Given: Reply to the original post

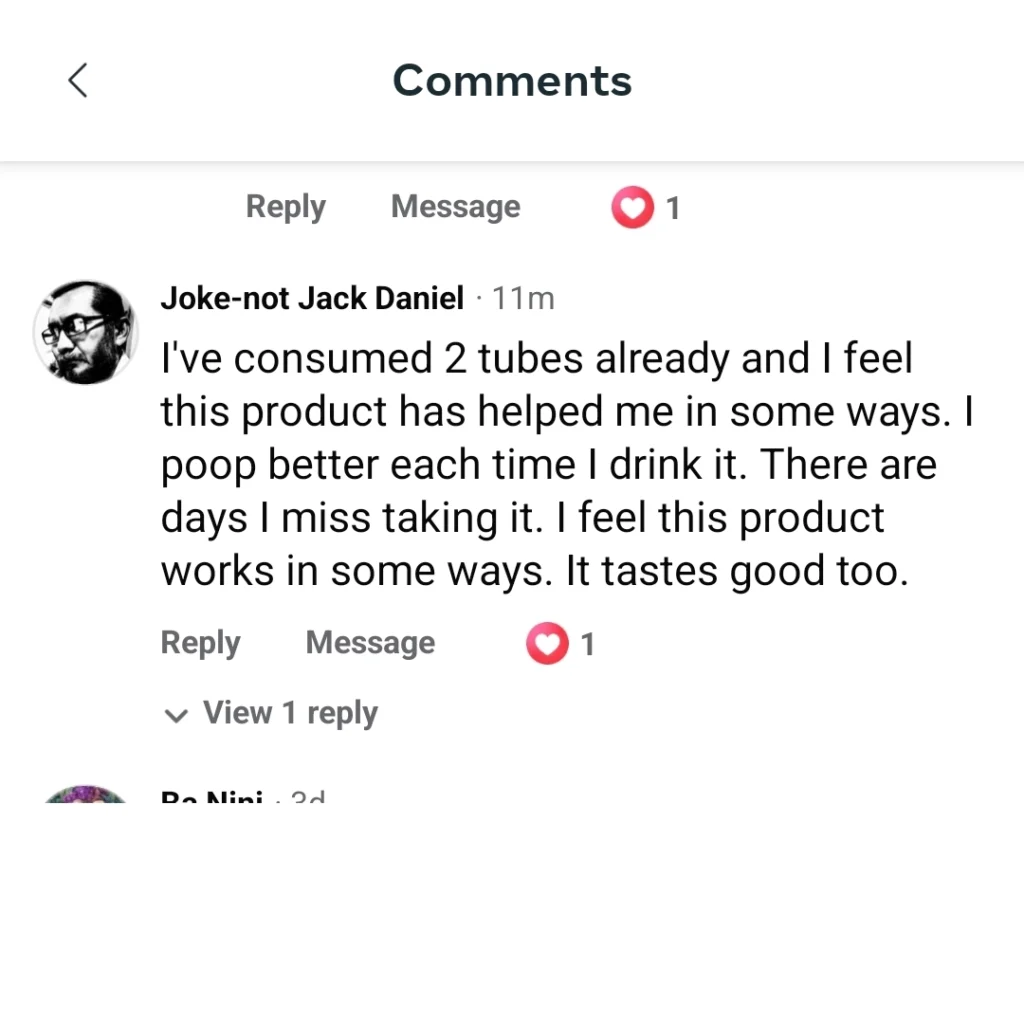Looking at the screenshot, I should tap(285, 207).
